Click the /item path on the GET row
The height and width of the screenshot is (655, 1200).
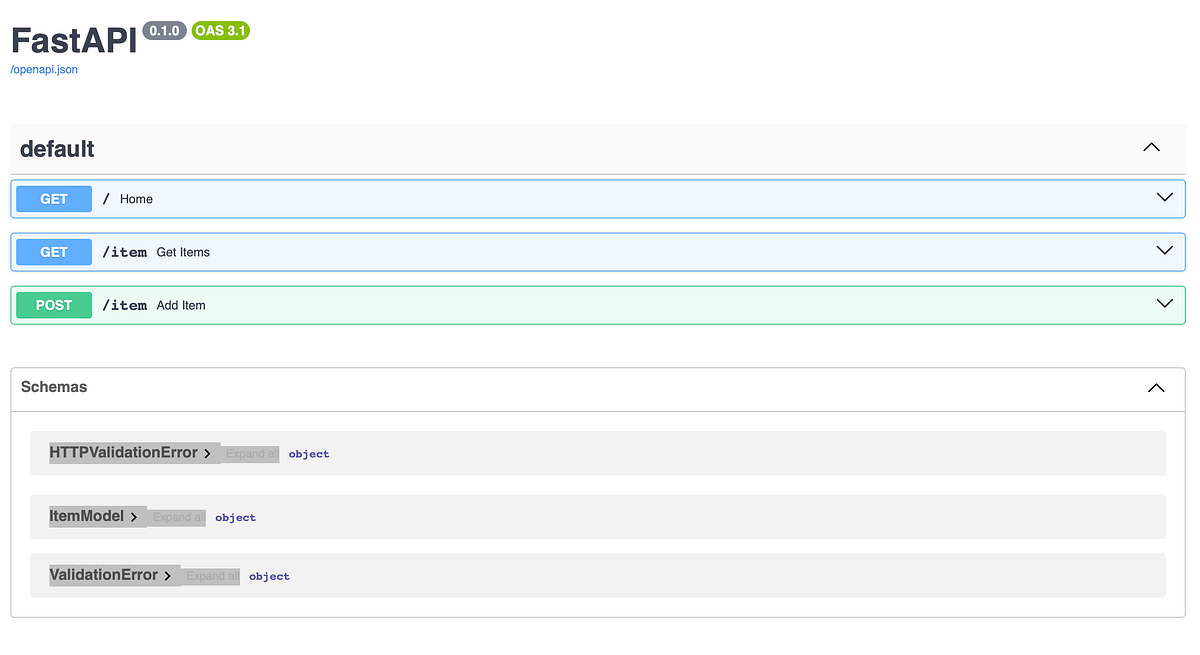124,252
